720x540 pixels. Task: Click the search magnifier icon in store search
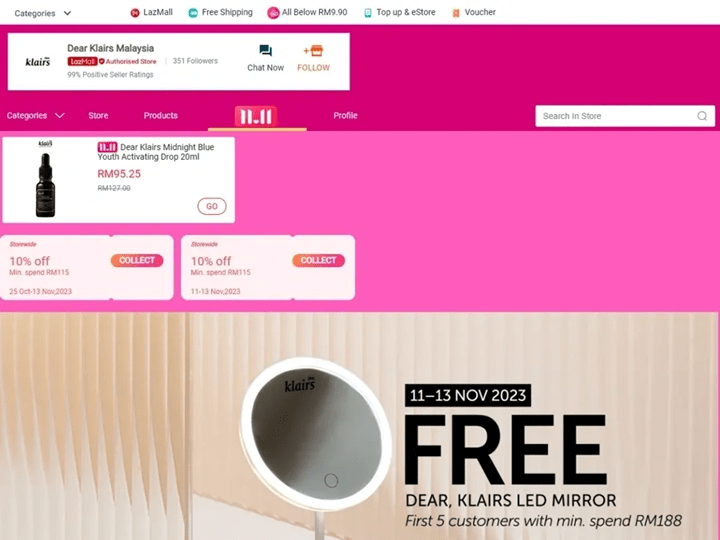coord(702,116)
